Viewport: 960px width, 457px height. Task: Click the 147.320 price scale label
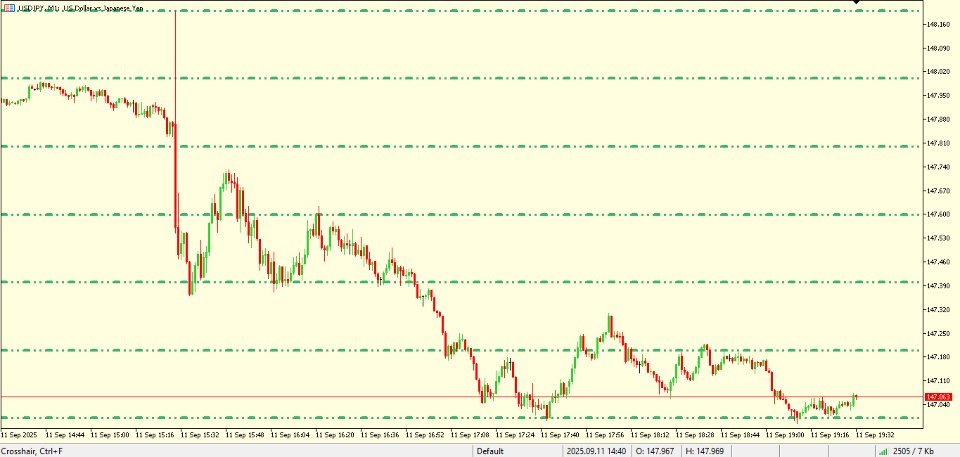point(939,310)
